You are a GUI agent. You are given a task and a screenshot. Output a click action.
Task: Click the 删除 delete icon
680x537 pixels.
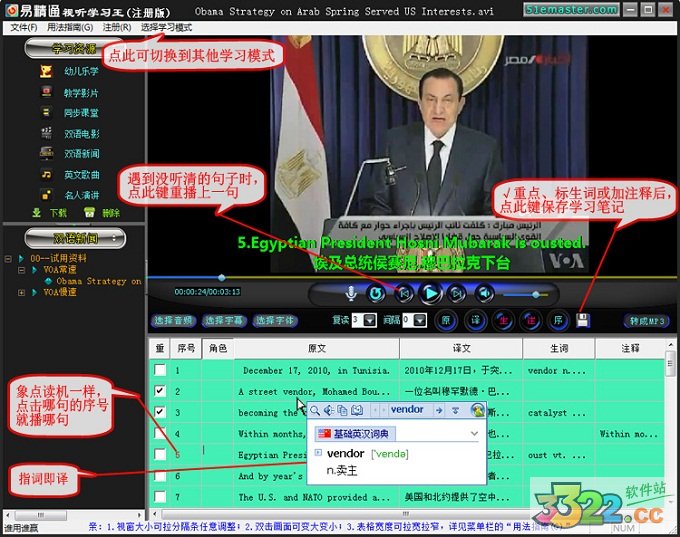point(89,213)
